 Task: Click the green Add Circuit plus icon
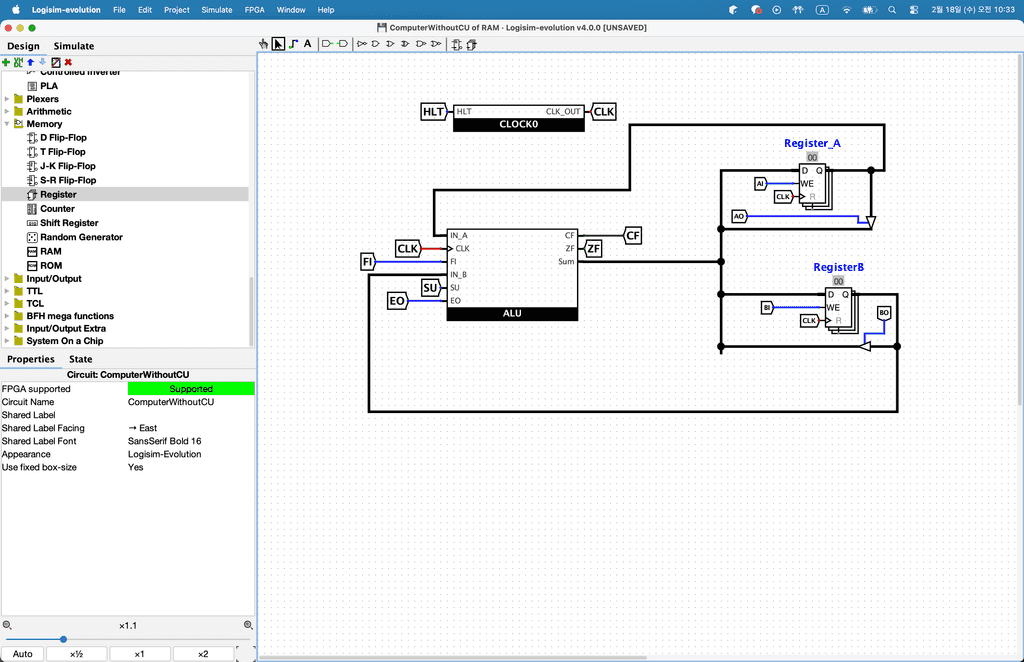click(x=6, y=62)
